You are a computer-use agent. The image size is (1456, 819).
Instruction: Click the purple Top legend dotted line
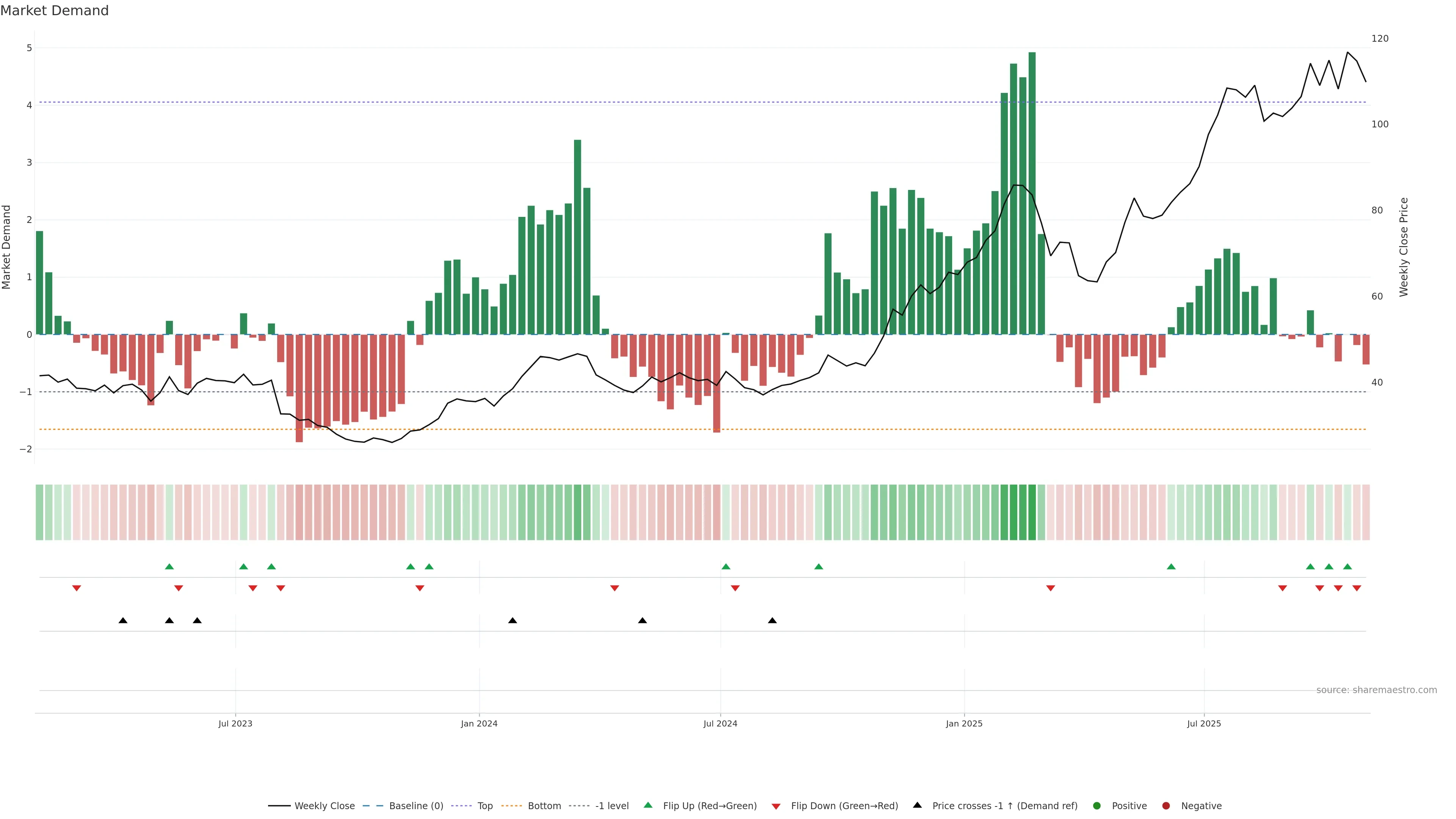click(462, 805)
